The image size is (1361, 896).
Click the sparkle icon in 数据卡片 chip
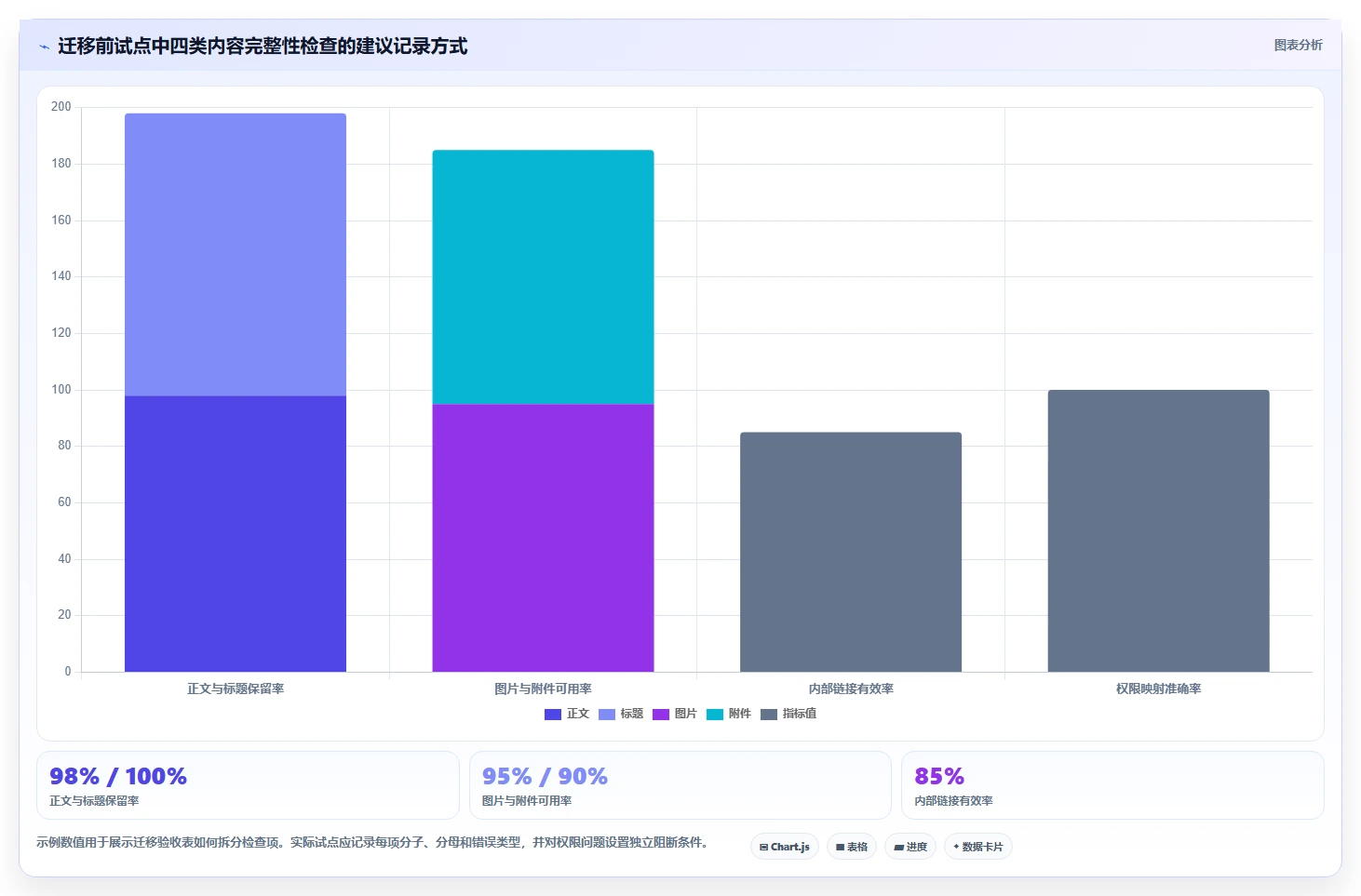(x=956, y=847)
